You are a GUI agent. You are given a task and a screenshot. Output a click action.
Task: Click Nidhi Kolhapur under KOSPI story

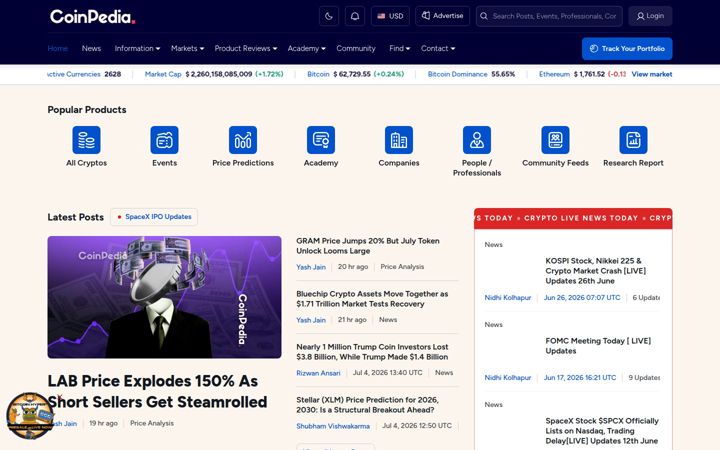click(508, 298)
